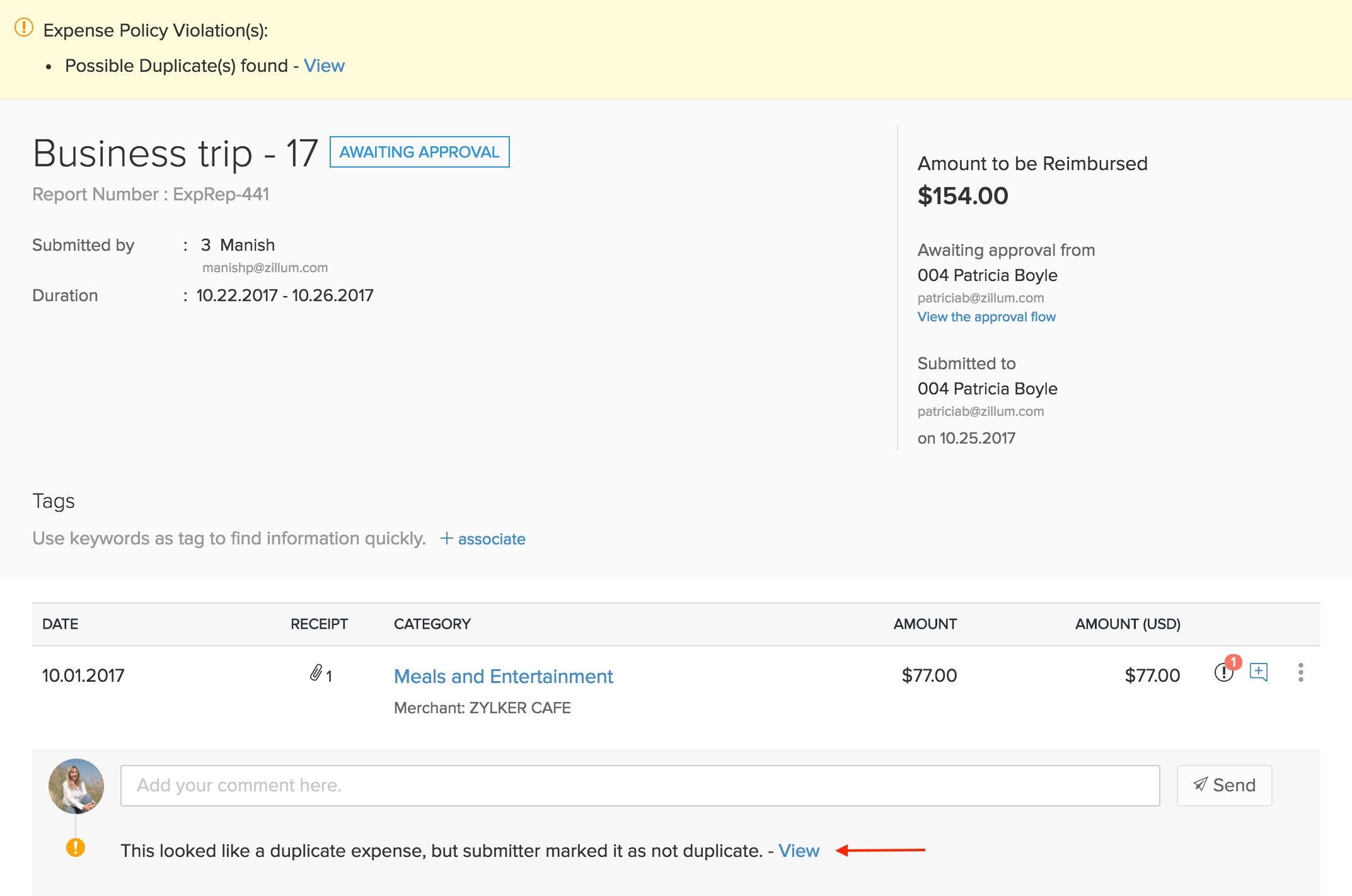Viewport: 1352px width, 896px height.
Task: Click the policy violation warning icon in banner
Action: [23, 28]
